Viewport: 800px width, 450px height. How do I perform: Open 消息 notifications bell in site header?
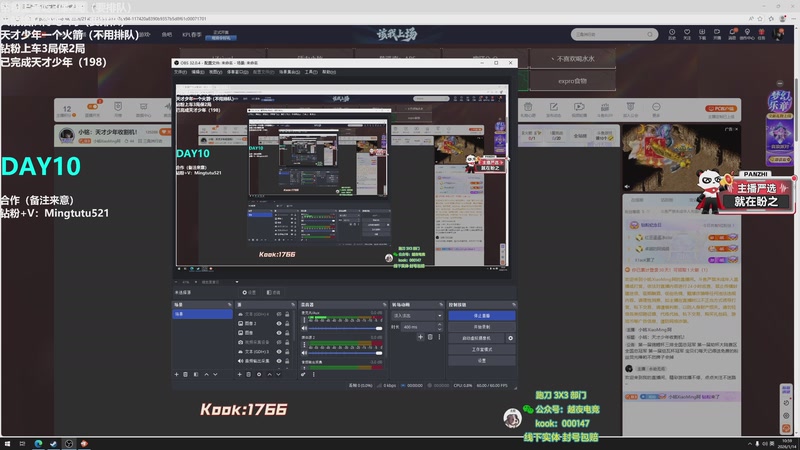tap(732, 34)
